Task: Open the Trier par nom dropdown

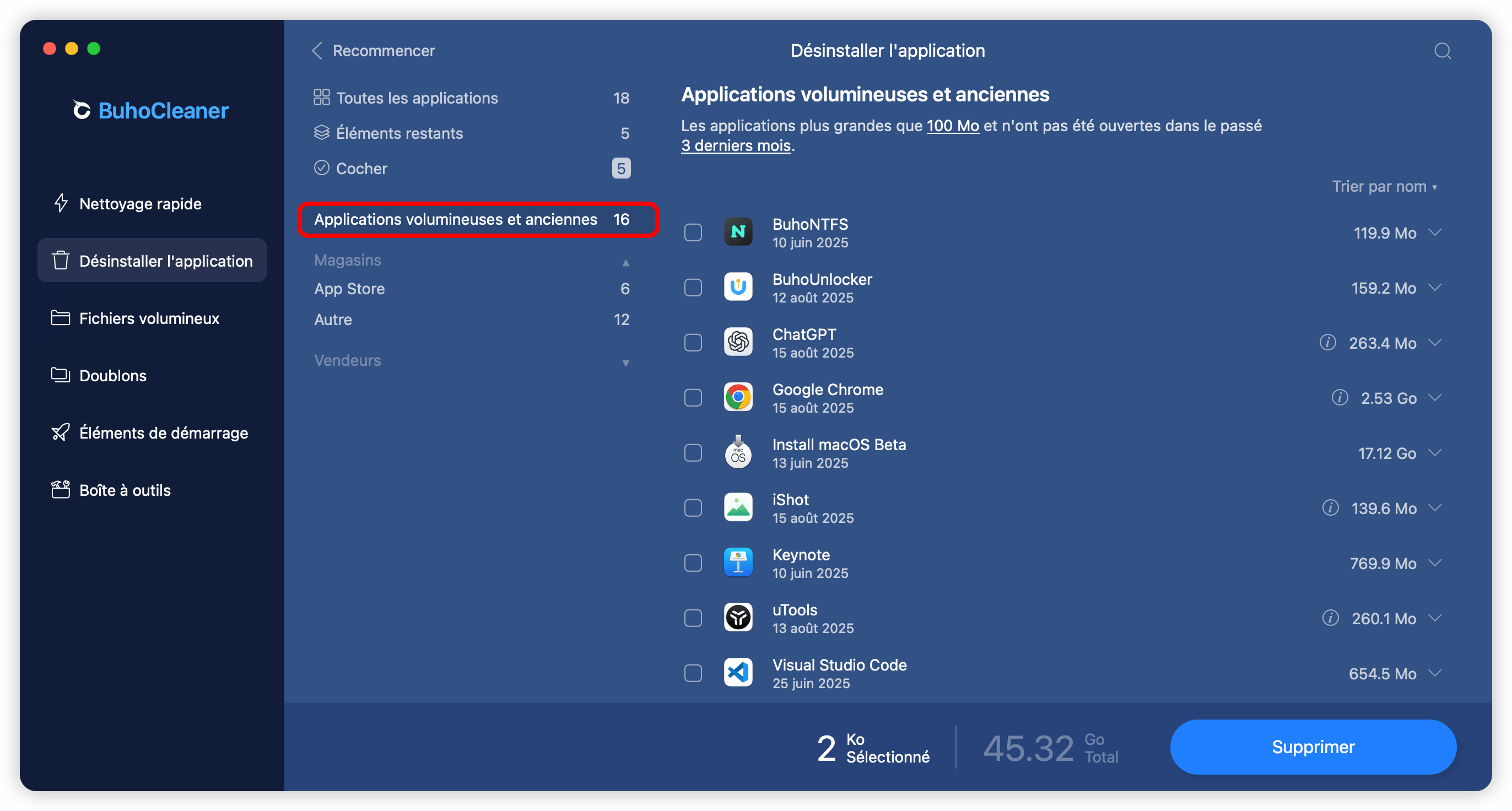Action: coord(1384,186)
